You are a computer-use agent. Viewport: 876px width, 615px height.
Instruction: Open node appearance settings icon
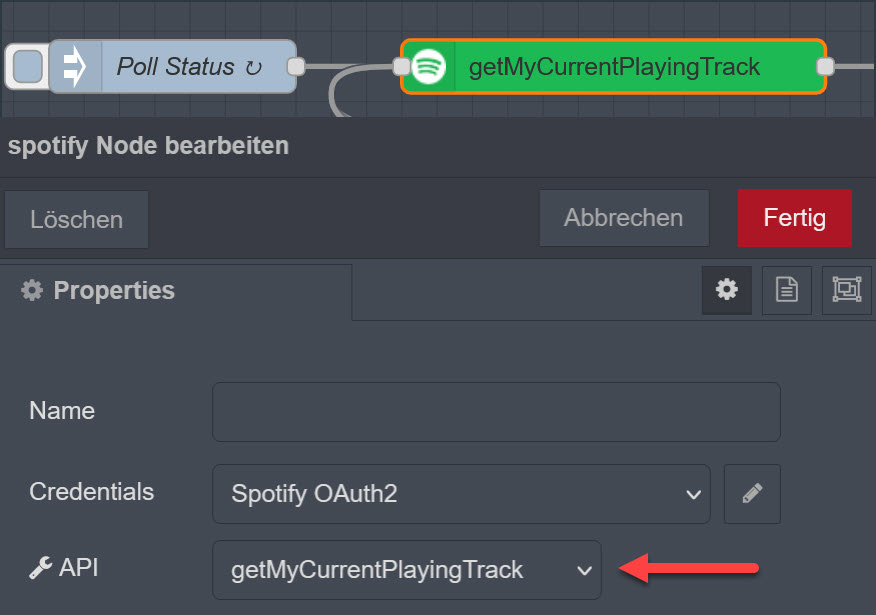[847, 290]
